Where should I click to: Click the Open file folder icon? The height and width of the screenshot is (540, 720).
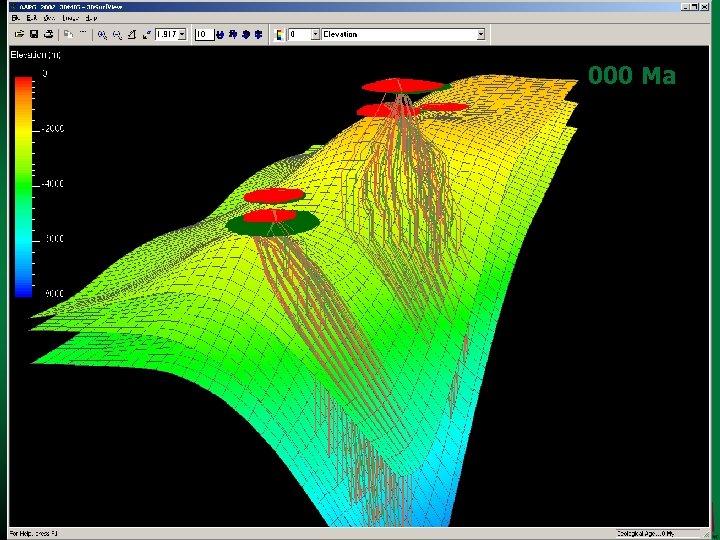coord(19,34)
